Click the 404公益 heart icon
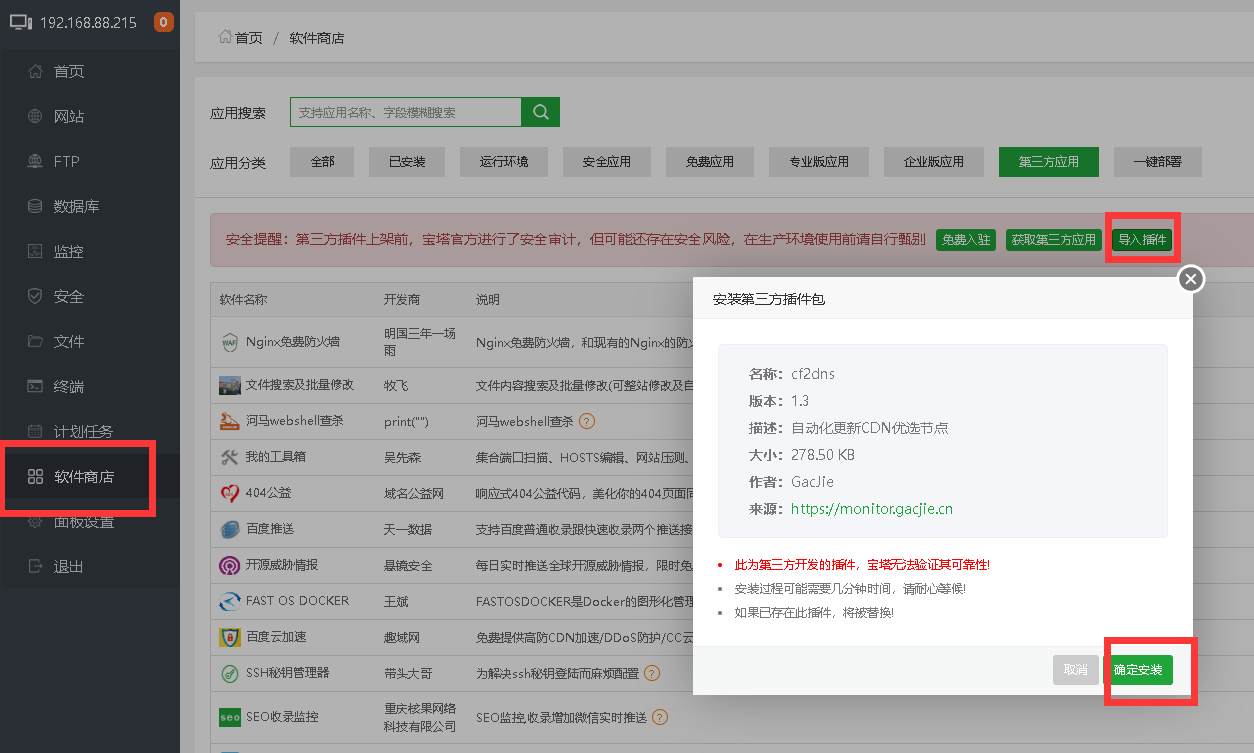This screenshot has height=753, width=1254. pos(230,493)
